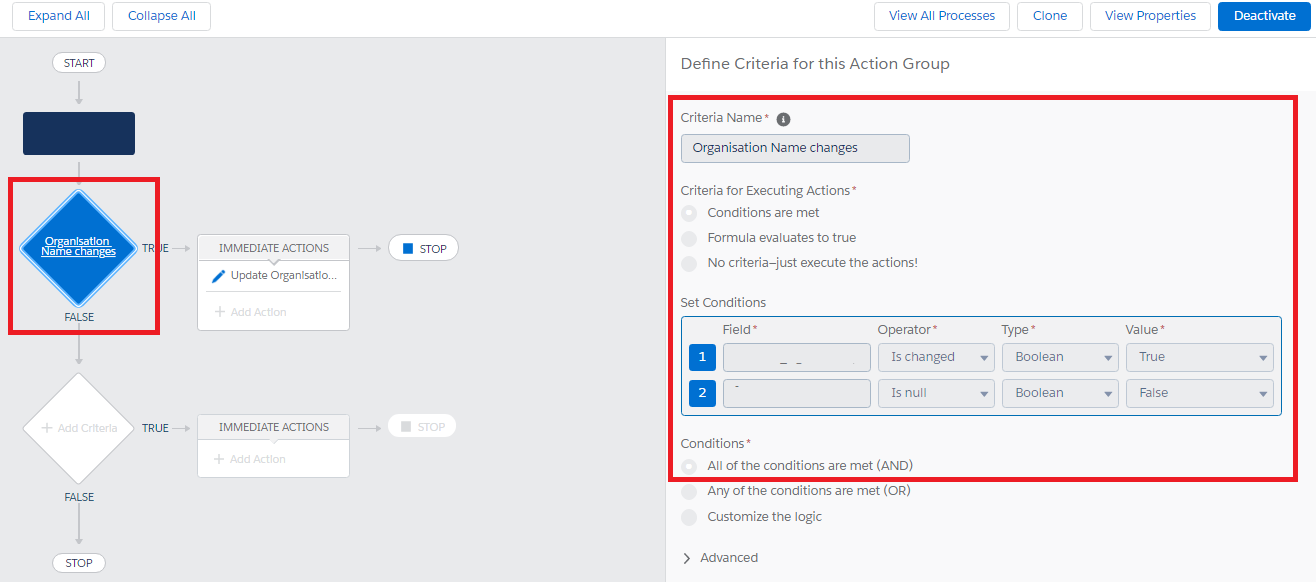Click the blue STOP square icon
Screen dimensions: 1316x582
click(x=407, y=248)
